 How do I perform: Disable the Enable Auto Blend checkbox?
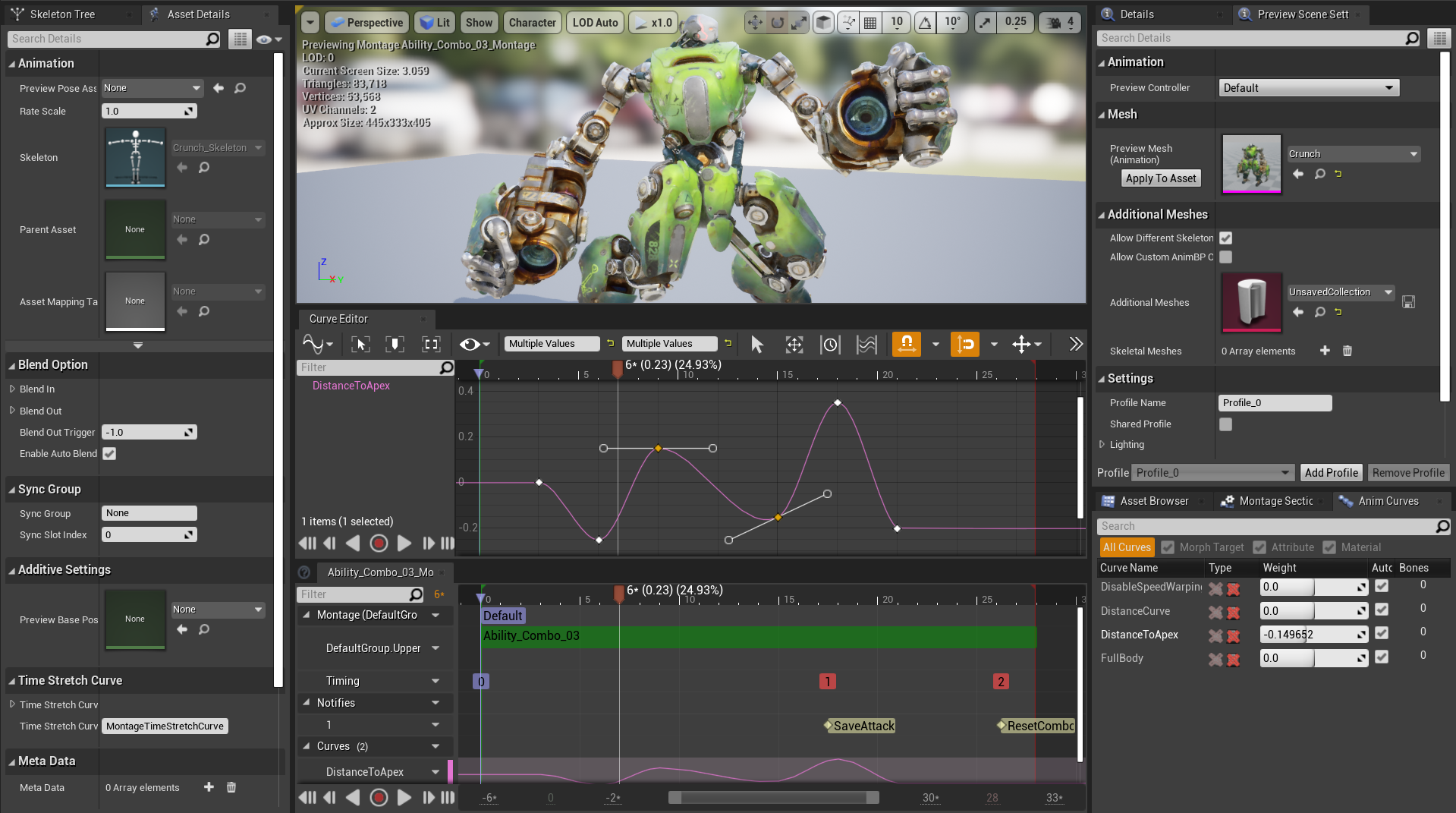pyautogui.click(x=109, y=454)
